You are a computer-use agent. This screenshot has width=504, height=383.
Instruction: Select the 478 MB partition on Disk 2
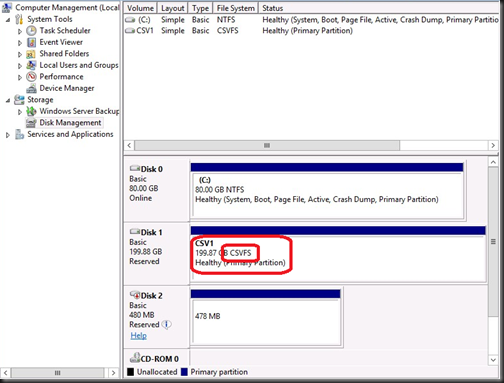click(266, 317)
